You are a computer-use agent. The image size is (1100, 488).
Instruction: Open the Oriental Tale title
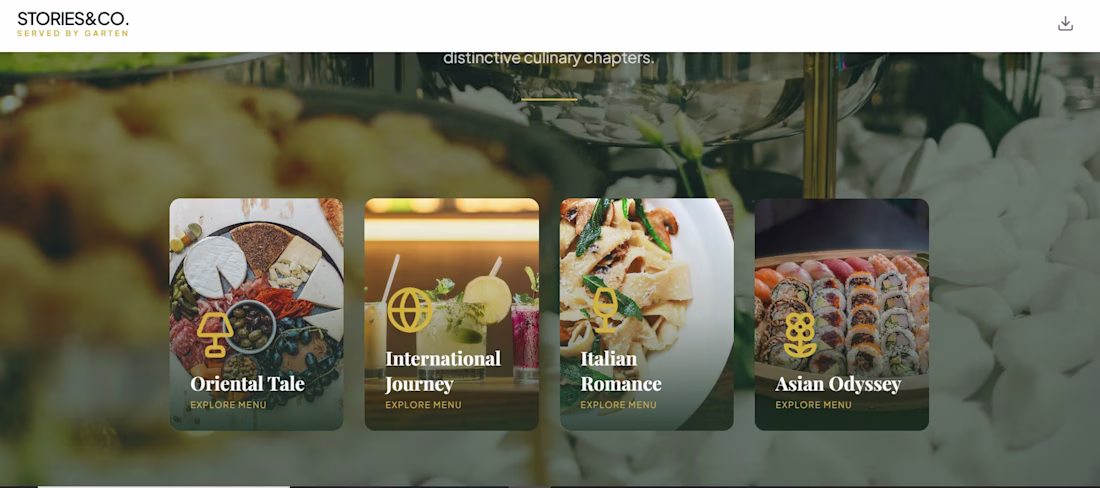pos(247,384)
